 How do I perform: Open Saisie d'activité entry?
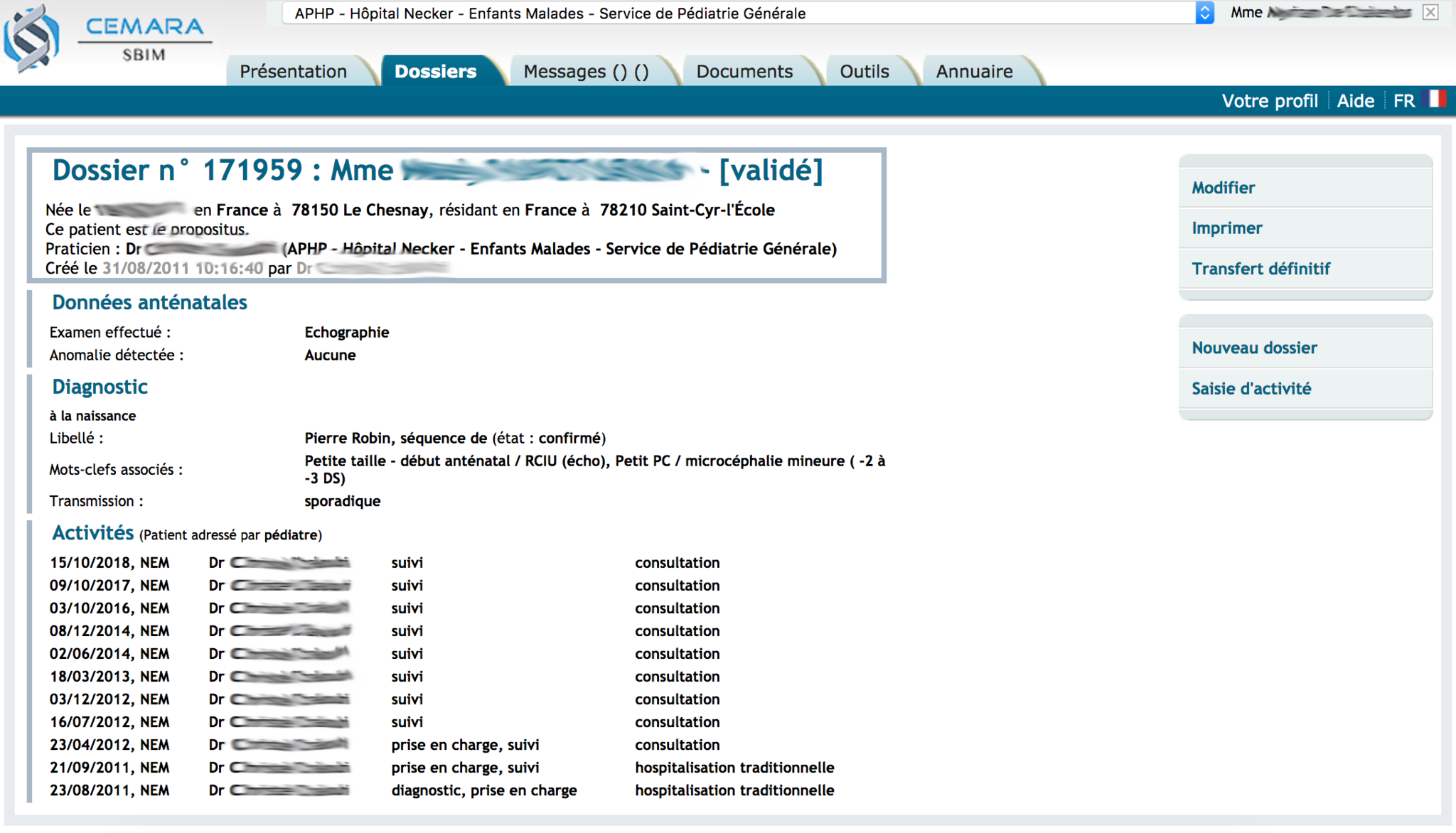tap(1251, 389)
